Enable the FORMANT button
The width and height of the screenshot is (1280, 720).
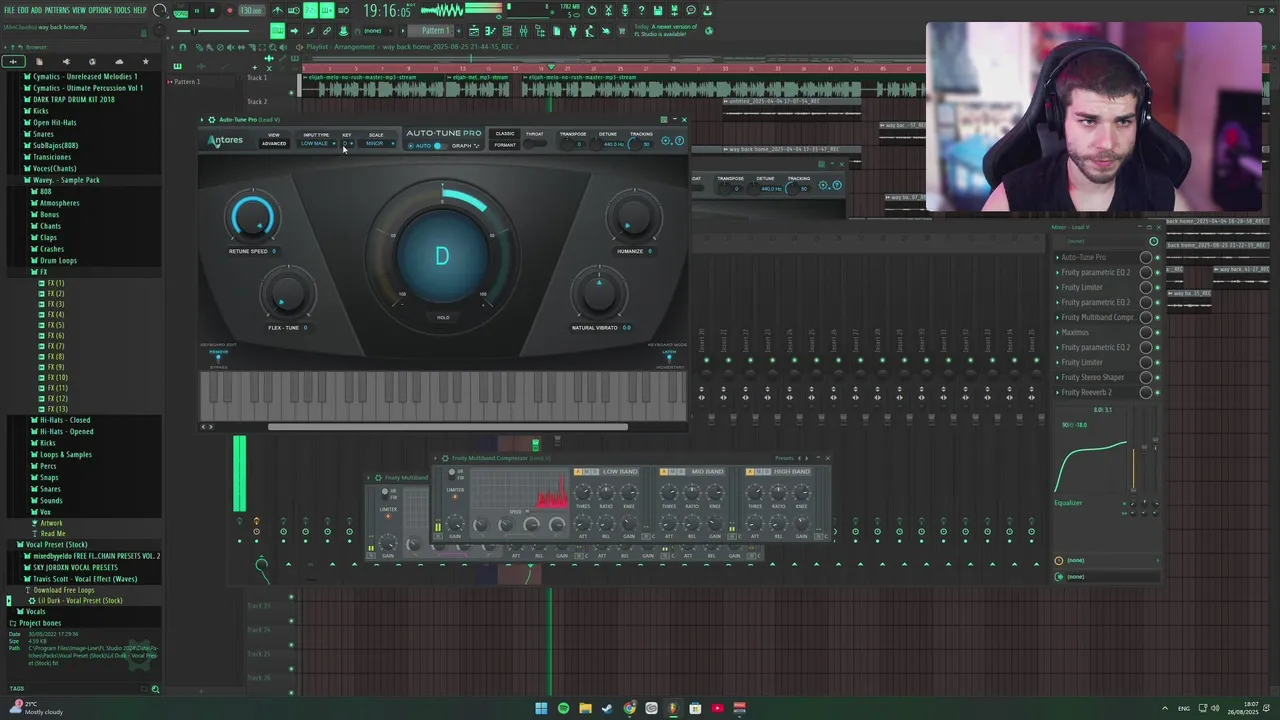coord(505,146)
